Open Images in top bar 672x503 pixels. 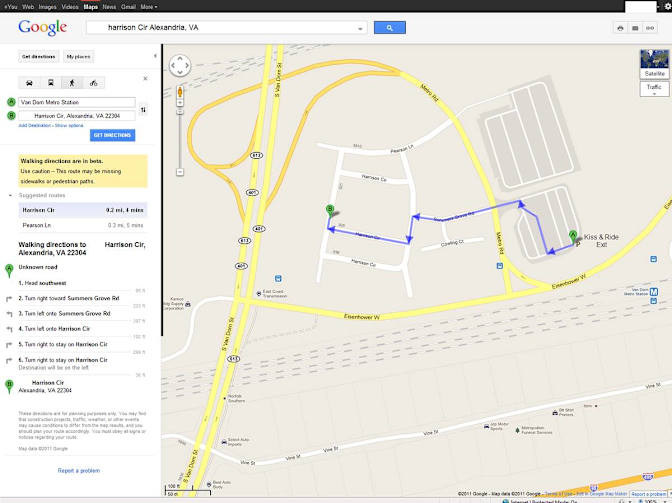tap(48, 7)
